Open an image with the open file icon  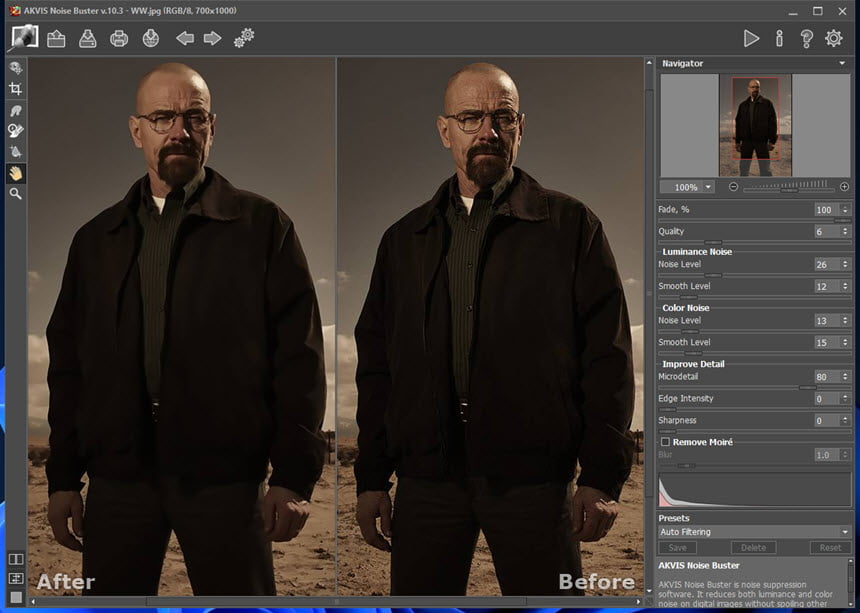point(56,38)
